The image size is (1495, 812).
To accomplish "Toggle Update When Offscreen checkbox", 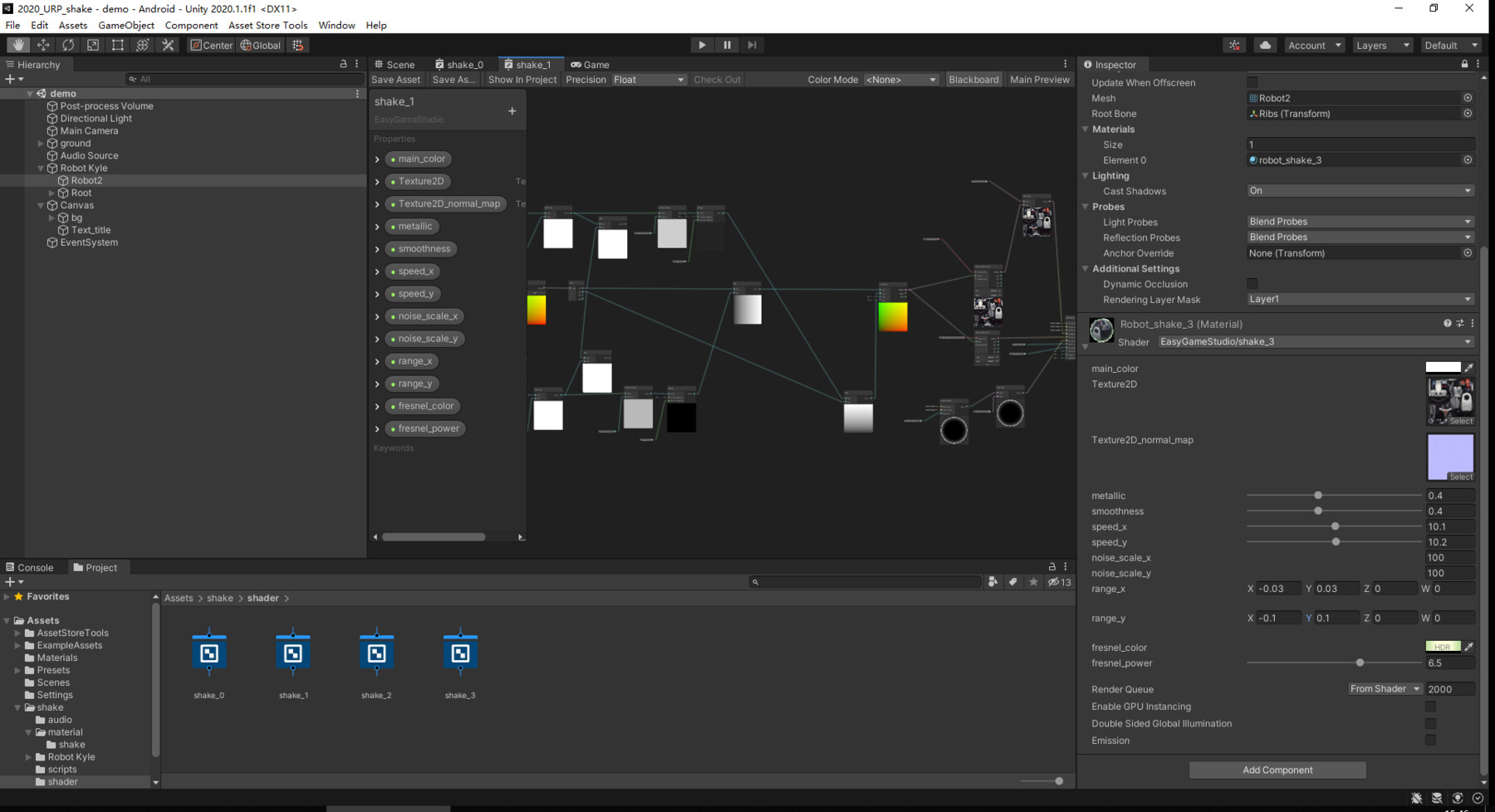I will pos(1252,82).
